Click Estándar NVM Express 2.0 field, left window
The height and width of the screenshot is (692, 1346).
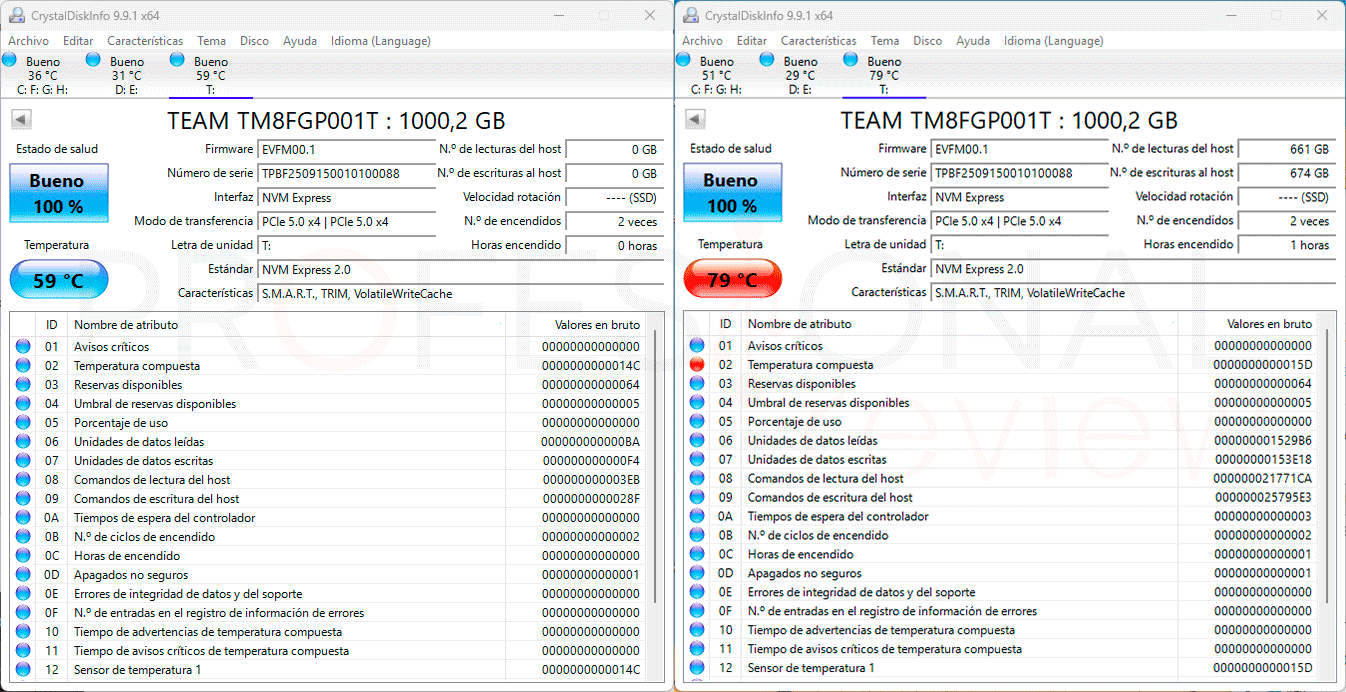[x=461, y=269]
